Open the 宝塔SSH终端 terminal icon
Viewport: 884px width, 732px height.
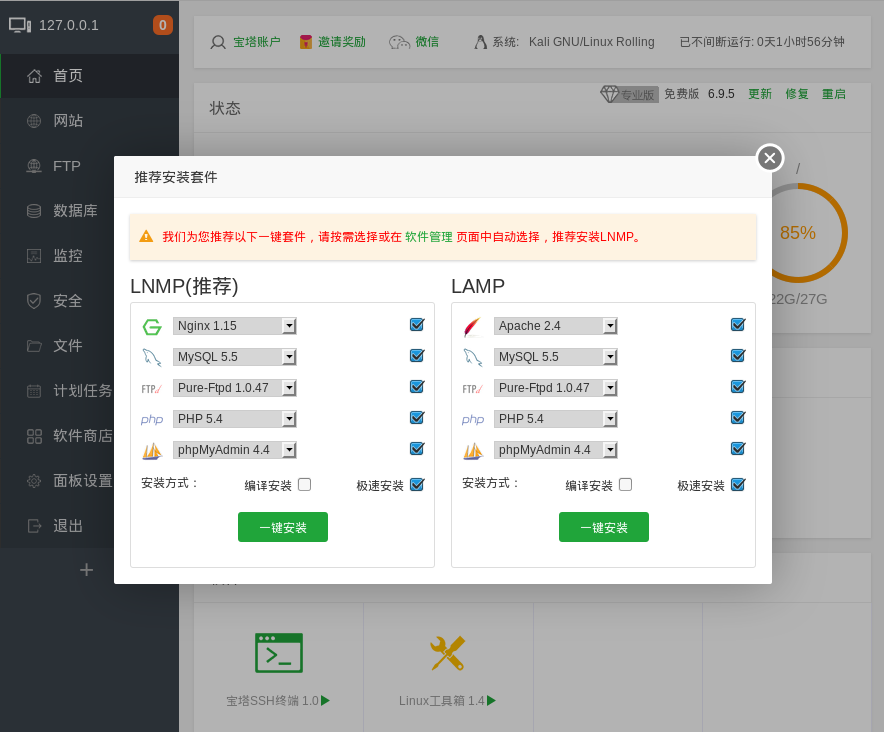point(279,652)
